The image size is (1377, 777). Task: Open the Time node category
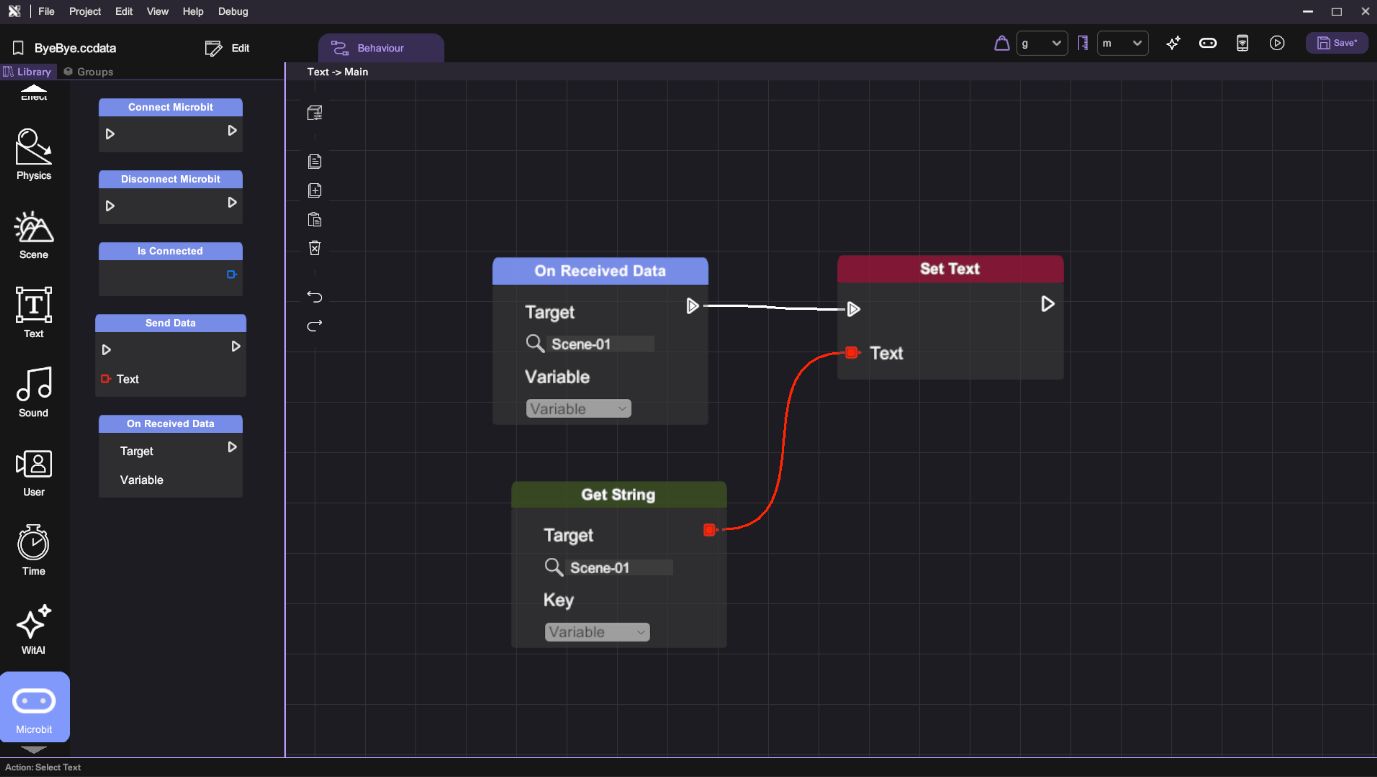pyautogui.click(x=33, y=550)
